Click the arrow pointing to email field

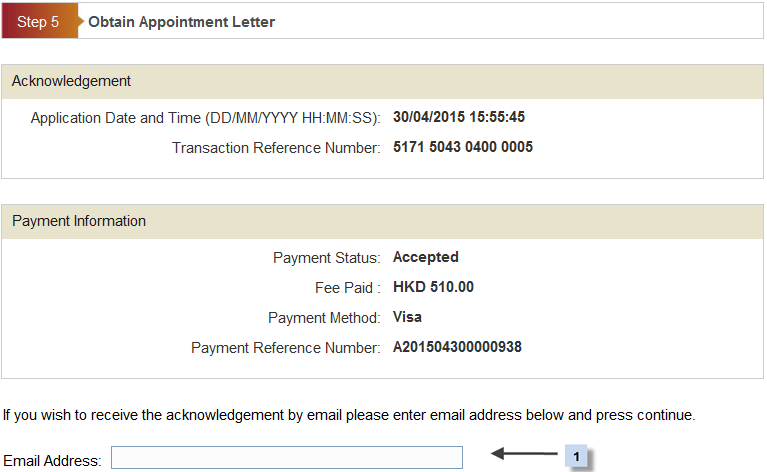[525, 455]
